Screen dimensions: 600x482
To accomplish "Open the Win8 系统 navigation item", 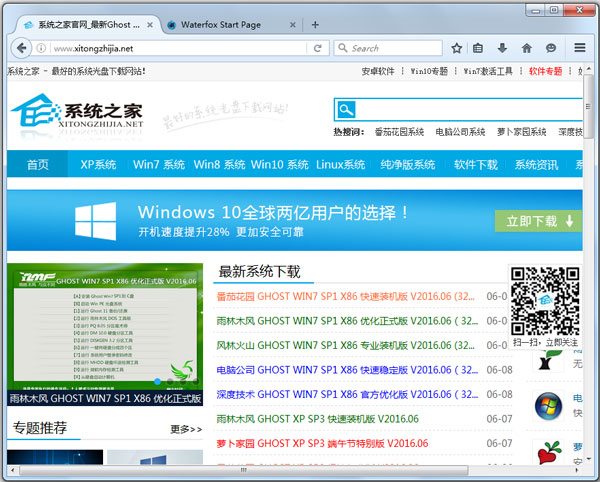I will tap(219, 164).
